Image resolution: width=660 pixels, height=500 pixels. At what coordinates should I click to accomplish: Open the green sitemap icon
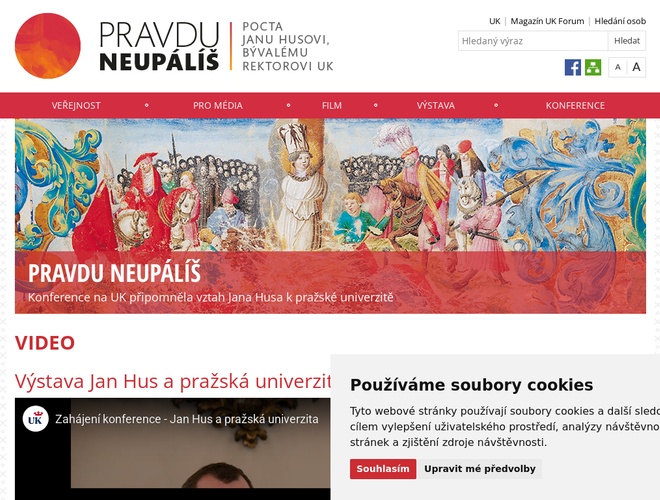[x=593, y=67]
